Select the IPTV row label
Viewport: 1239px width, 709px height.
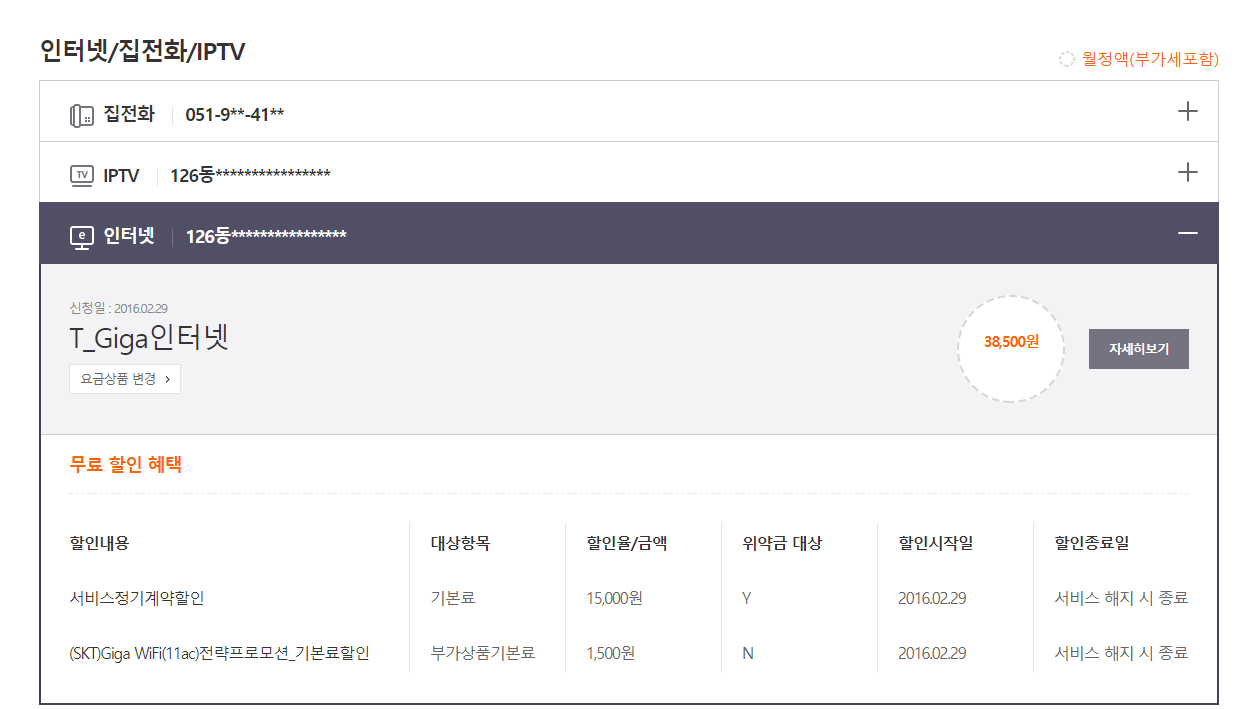pyautogui.click(x=121, y=175)
